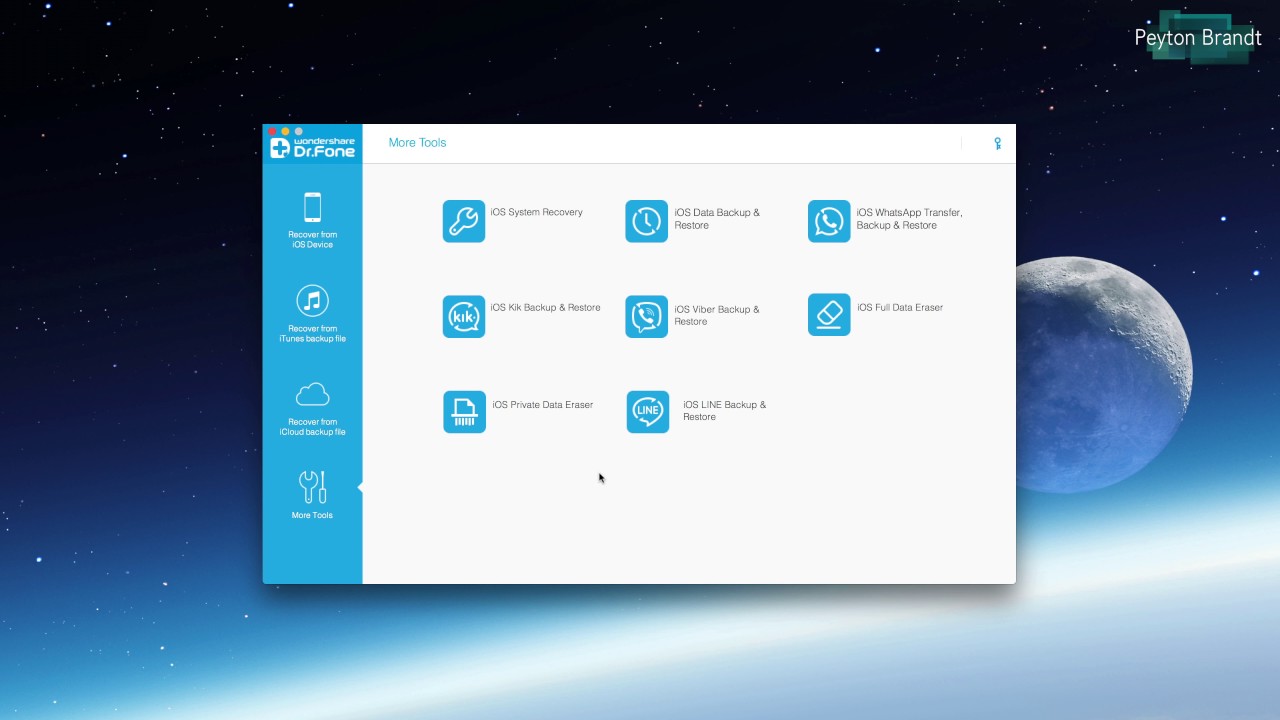Select the "More Tools" sidebar label
Viewport: 1280px width, 720px height.
click(312, 515)
